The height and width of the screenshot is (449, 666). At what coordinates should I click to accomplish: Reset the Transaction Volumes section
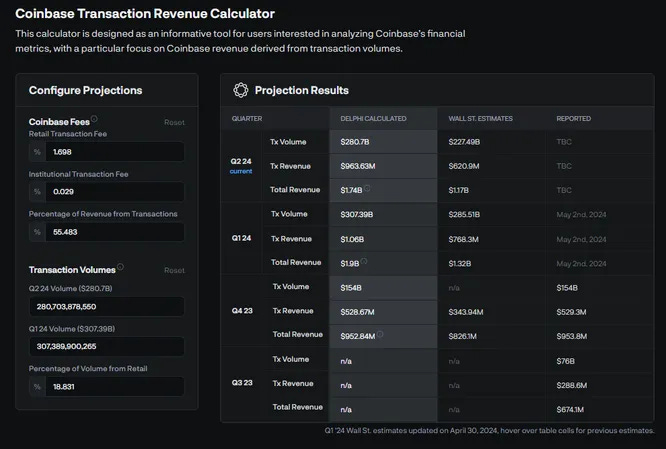(174, 270)
